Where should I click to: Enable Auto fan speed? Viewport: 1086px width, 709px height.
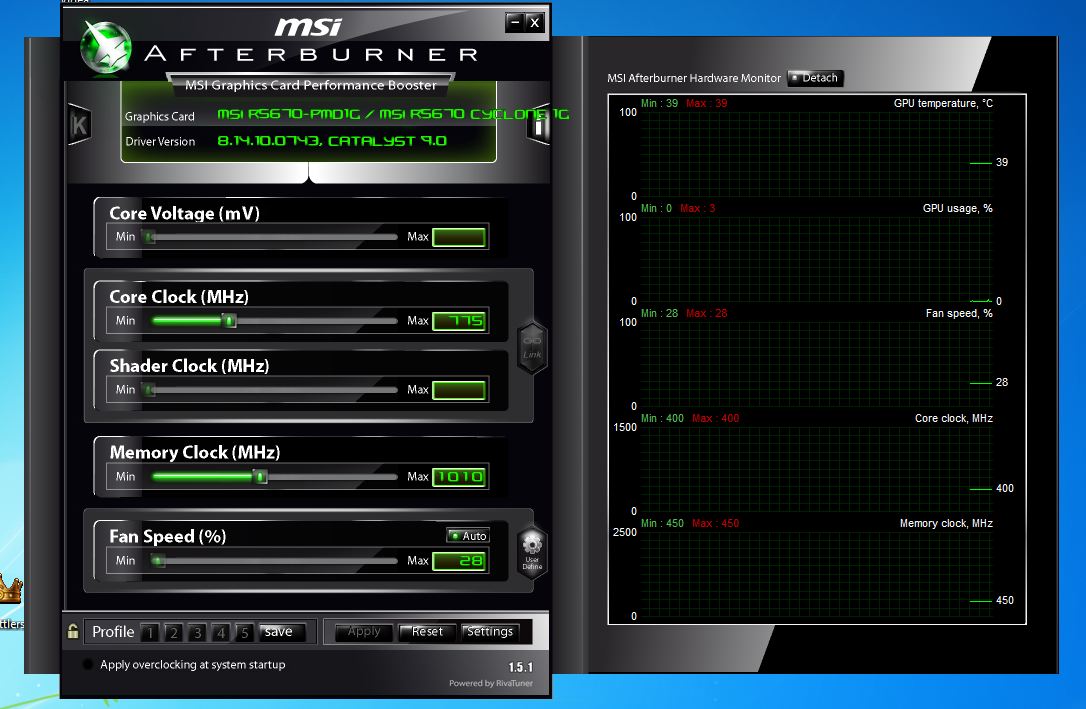468,535
